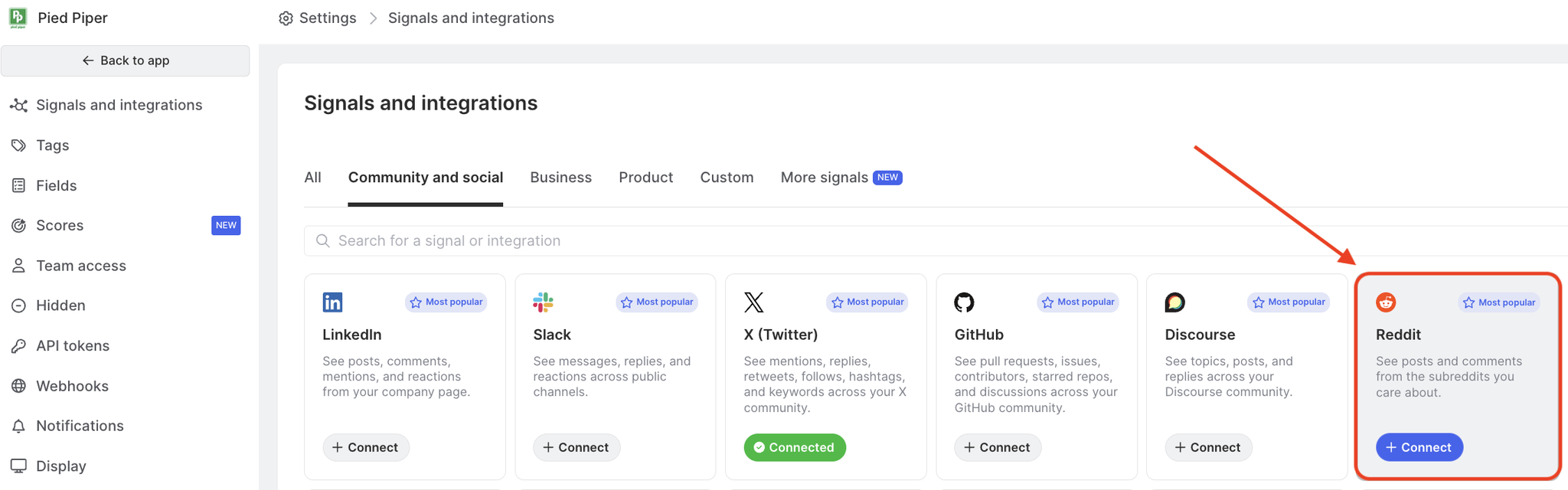The height and width of the screenshot is (490, 1568).
Task: Connect the LinkedIn integration
Action: coord(366,447)
